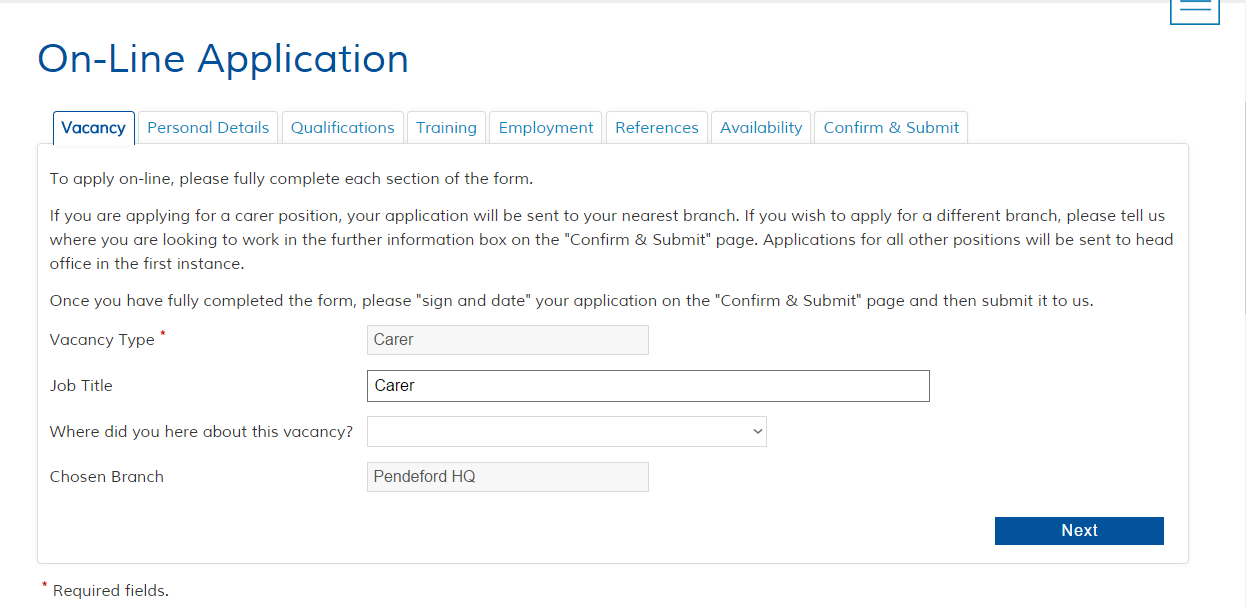1246x607 pixels.
Task: Select the Vacancy tab
Action: (x=93, y=128)
